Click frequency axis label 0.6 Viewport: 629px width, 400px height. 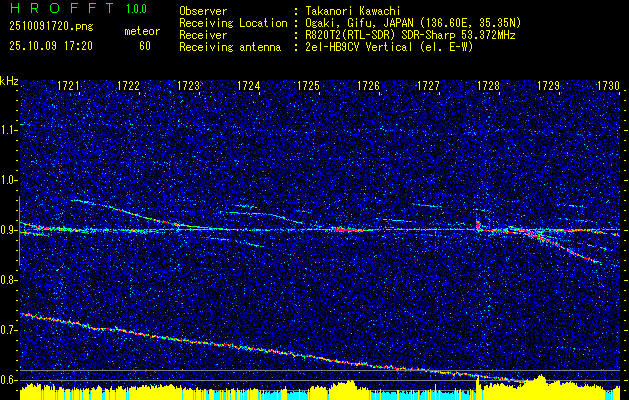tap(9, 380)
